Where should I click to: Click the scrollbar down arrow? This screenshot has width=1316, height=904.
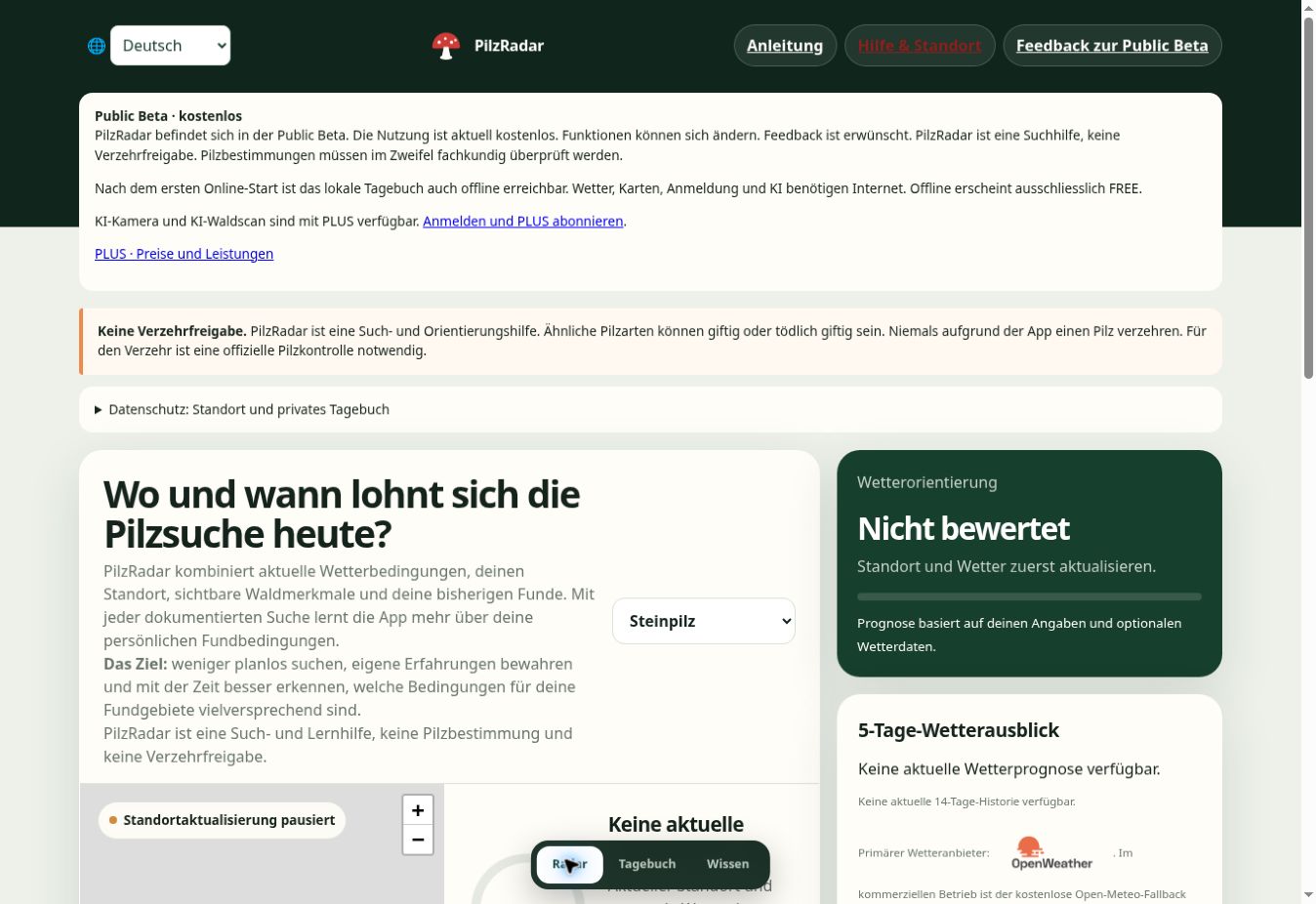[x=1308, y=895]
